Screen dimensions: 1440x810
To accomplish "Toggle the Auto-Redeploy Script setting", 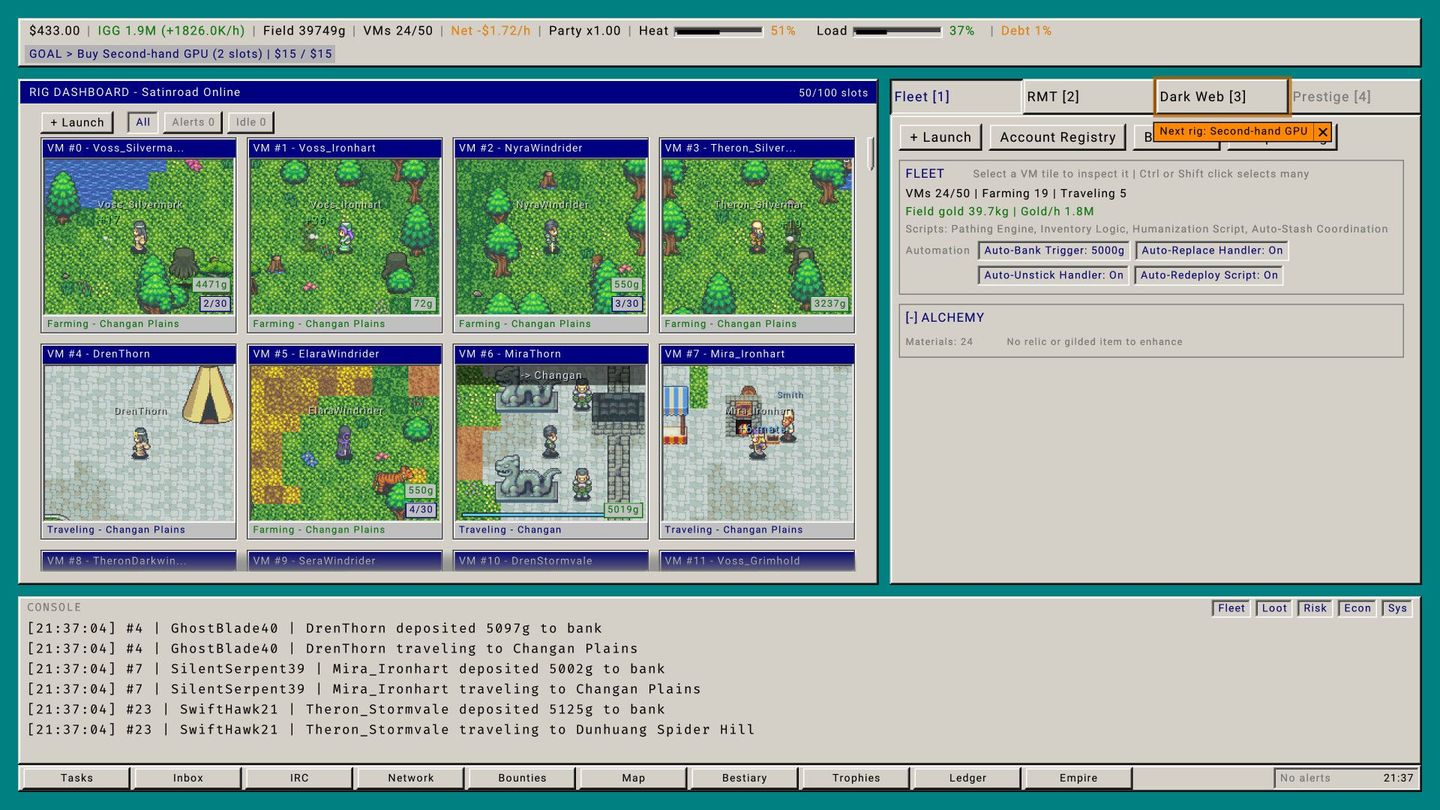I will click(1209, 275).
